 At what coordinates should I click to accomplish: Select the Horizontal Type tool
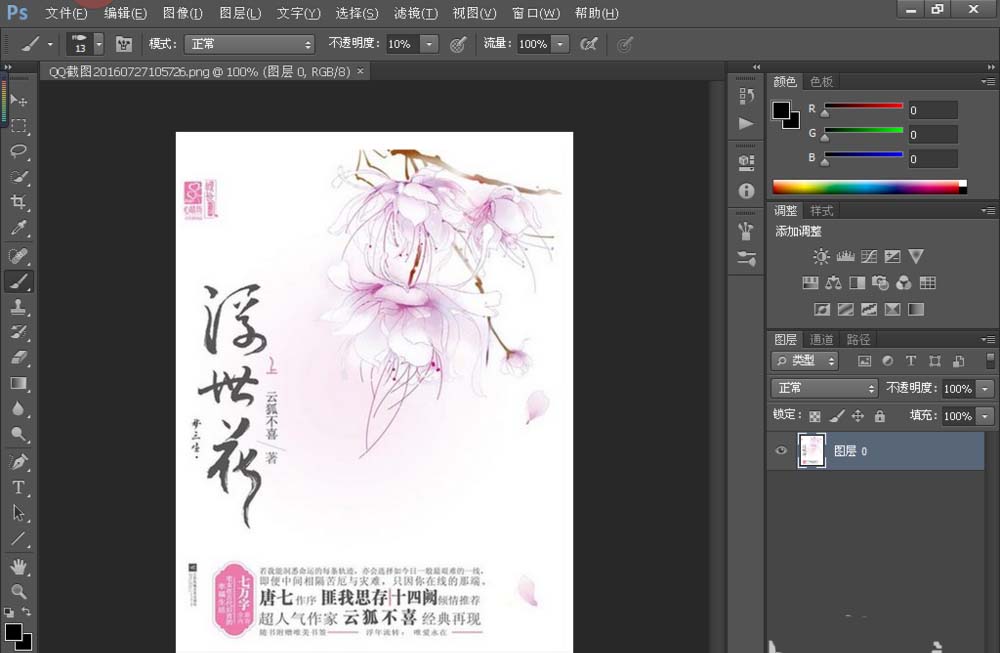coord(18,487)
